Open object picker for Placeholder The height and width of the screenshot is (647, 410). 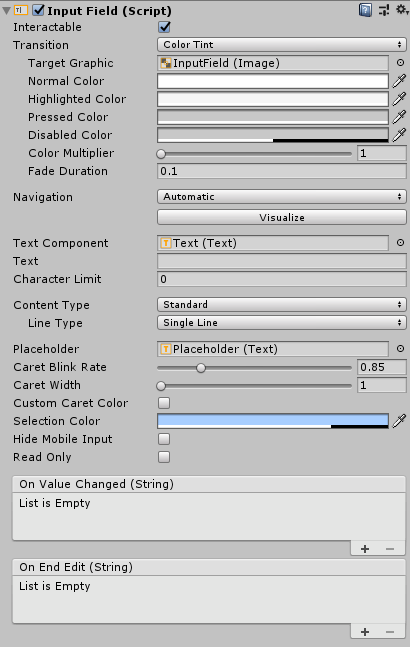click(x=400, y=349)
